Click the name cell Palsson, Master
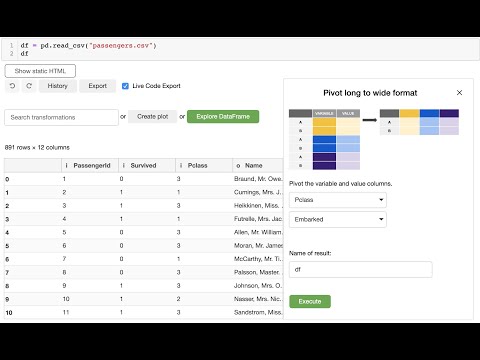Screen dimensions: 480x360 (258, 272)
